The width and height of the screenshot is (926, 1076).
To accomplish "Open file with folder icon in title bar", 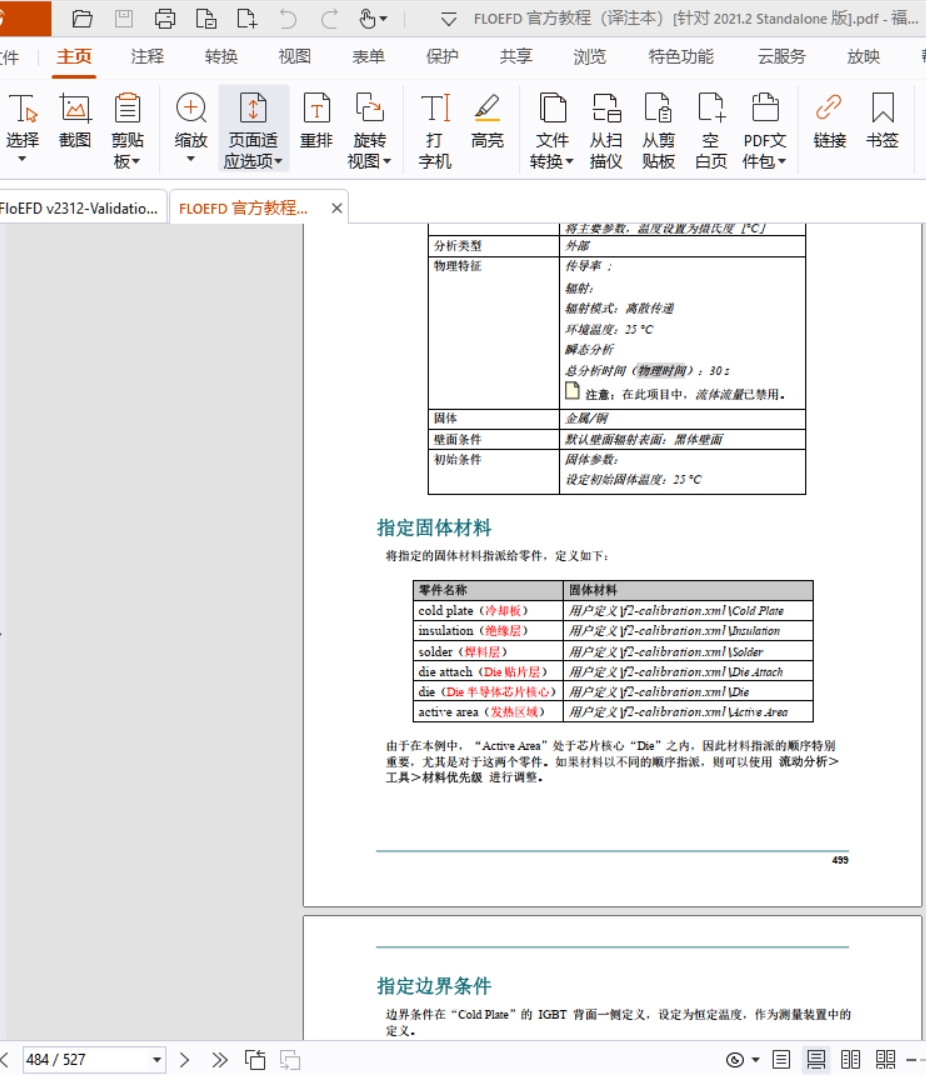I will (x=83, y=18).
